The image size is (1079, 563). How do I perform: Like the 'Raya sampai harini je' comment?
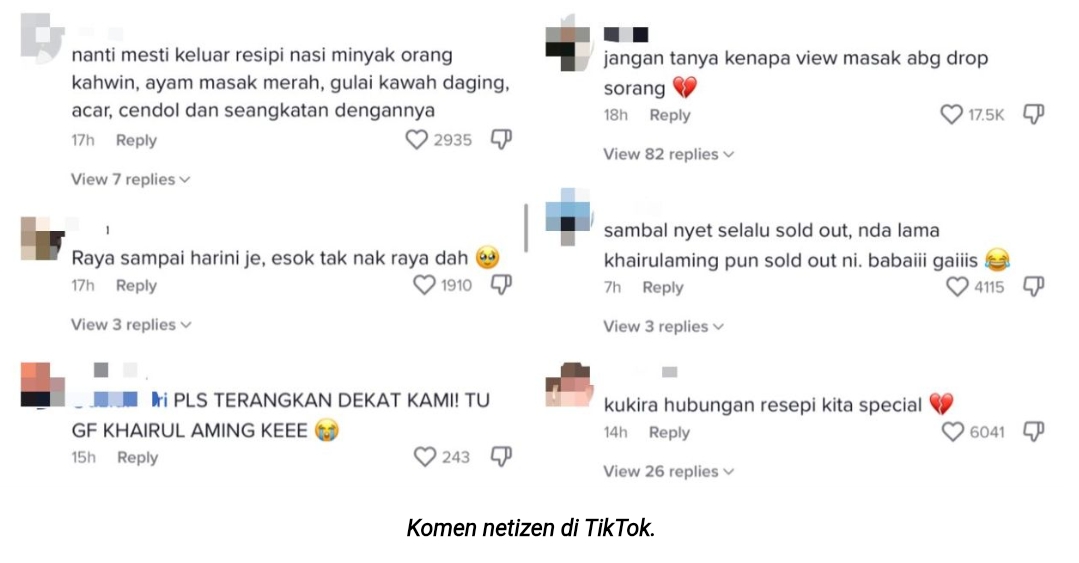click(x=424, y=285)
